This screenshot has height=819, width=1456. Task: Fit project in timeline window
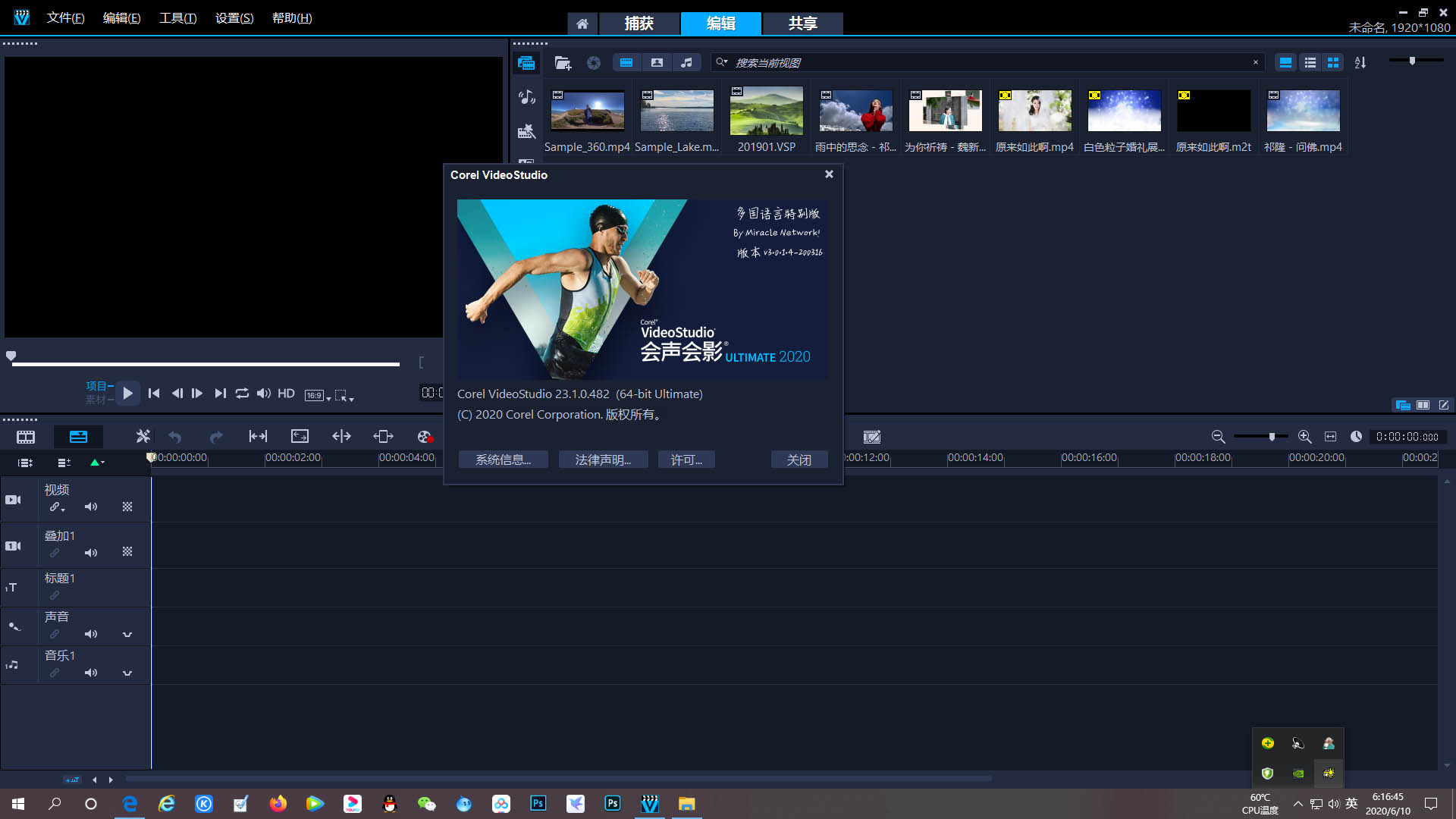[1330, 437]
